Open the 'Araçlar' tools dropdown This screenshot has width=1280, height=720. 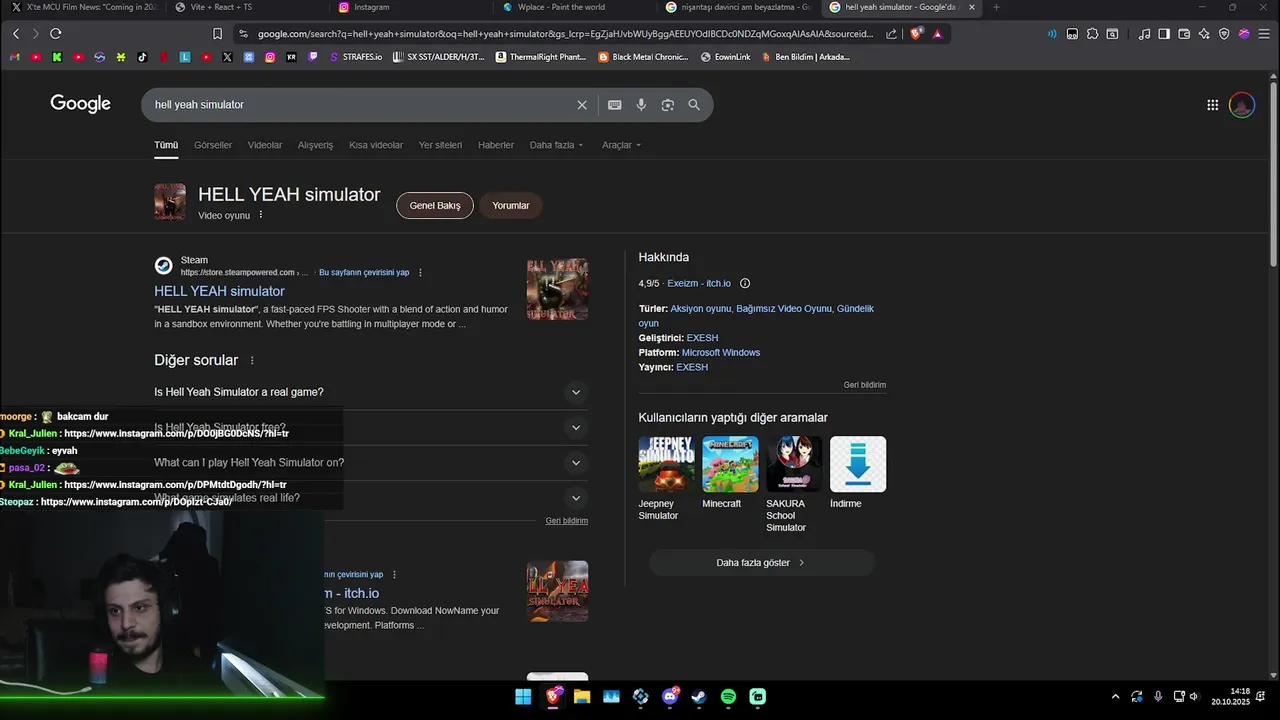click(x=621, y=145)
